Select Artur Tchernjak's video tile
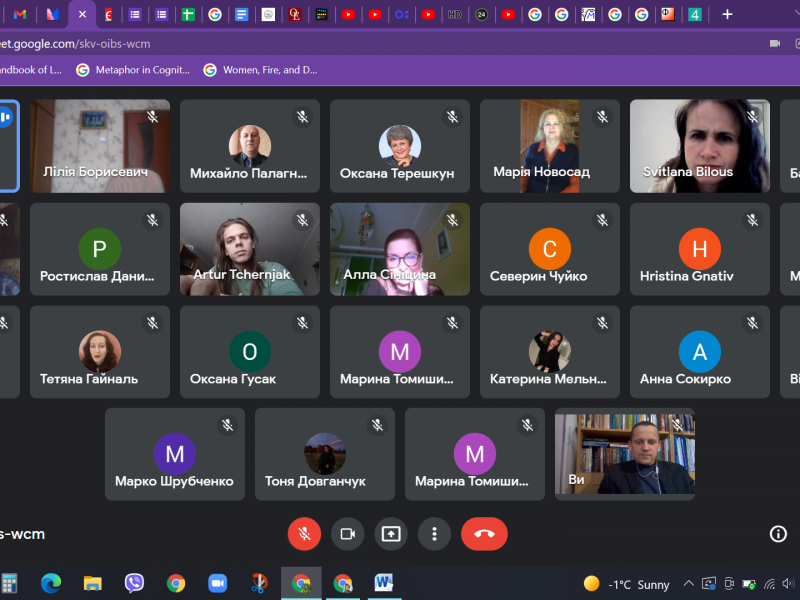Viewport: 800px width, 600px height. point(250,249)
